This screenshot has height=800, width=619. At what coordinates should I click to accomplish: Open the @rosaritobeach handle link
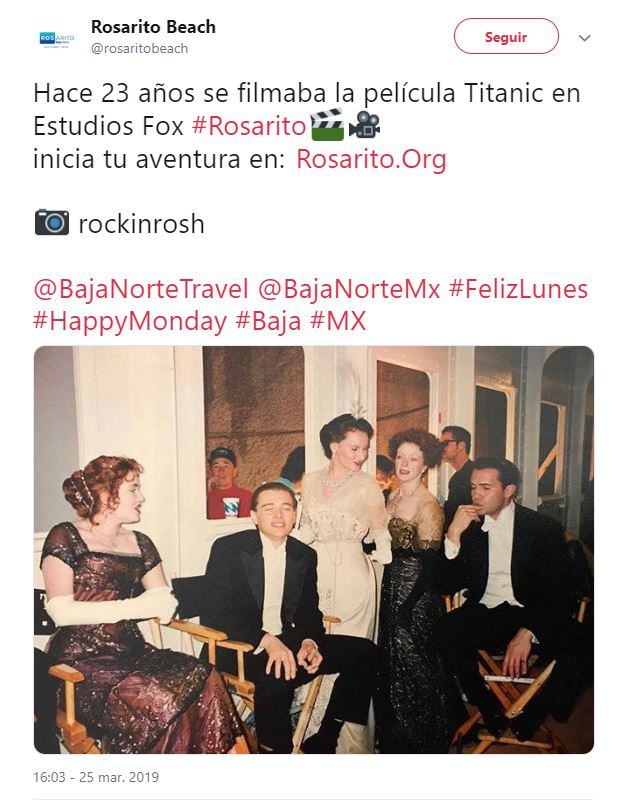pyautogui.click(x=139, y=48)
